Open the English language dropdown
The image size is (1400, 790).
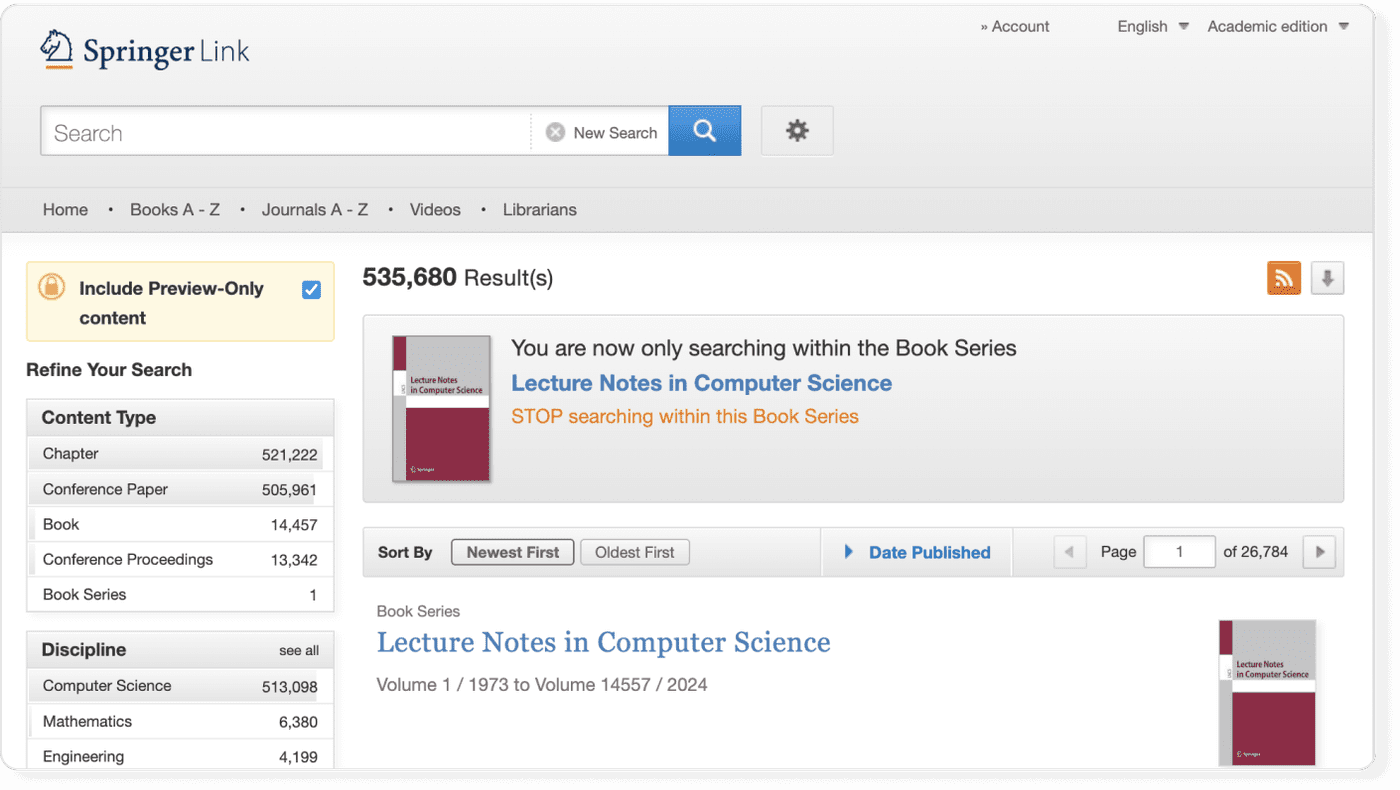(1152, 26)
